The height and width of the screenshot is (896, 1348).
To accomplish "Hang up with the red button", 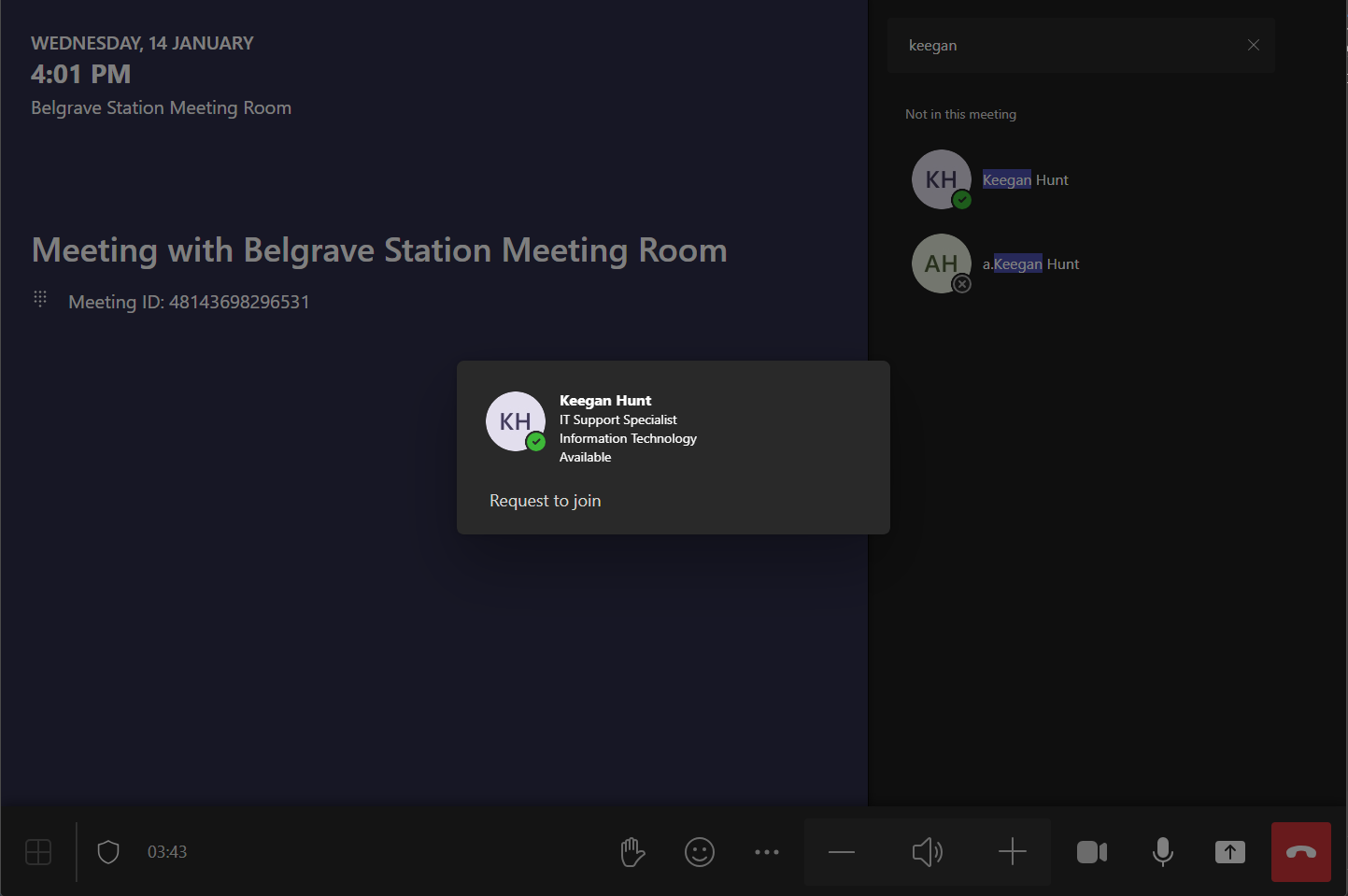I will pyautogui.click(x=1300, y=852).
